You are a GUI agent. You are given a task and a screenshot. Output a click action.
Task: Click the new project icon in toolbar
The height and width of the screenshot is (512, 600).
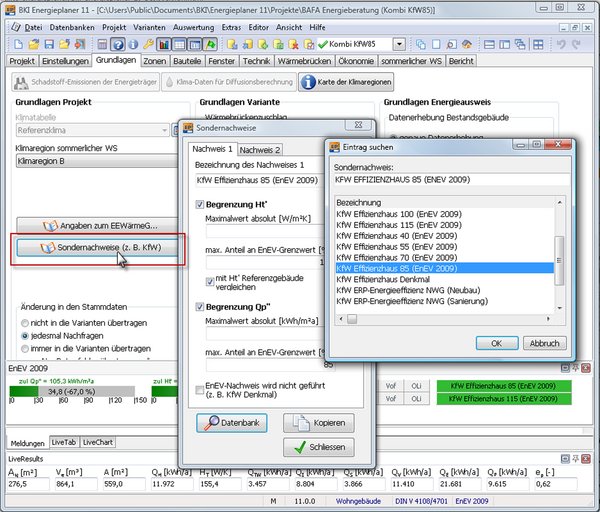pos(17,45)
